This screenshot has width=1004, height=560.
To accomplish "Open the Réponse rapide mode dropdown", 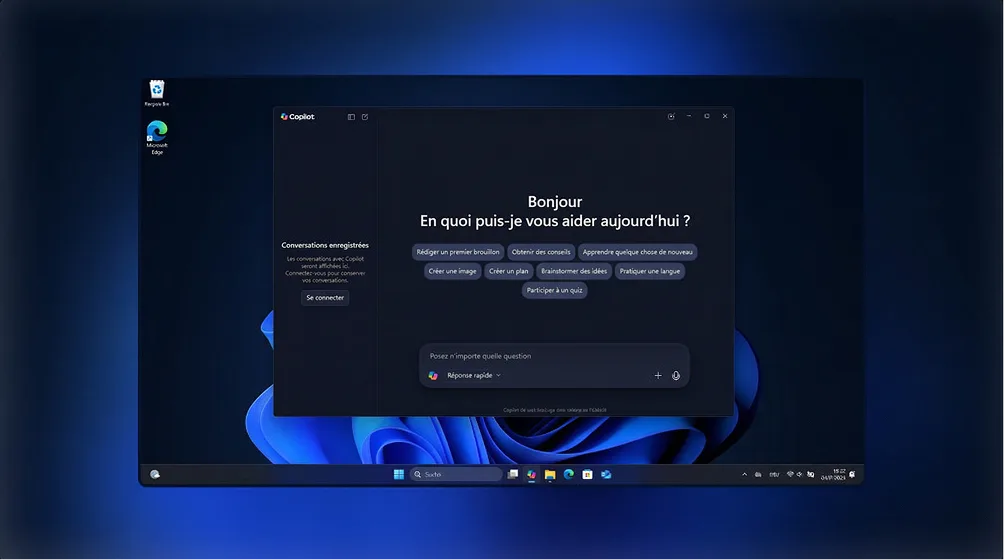I will (x=474, y=376).
